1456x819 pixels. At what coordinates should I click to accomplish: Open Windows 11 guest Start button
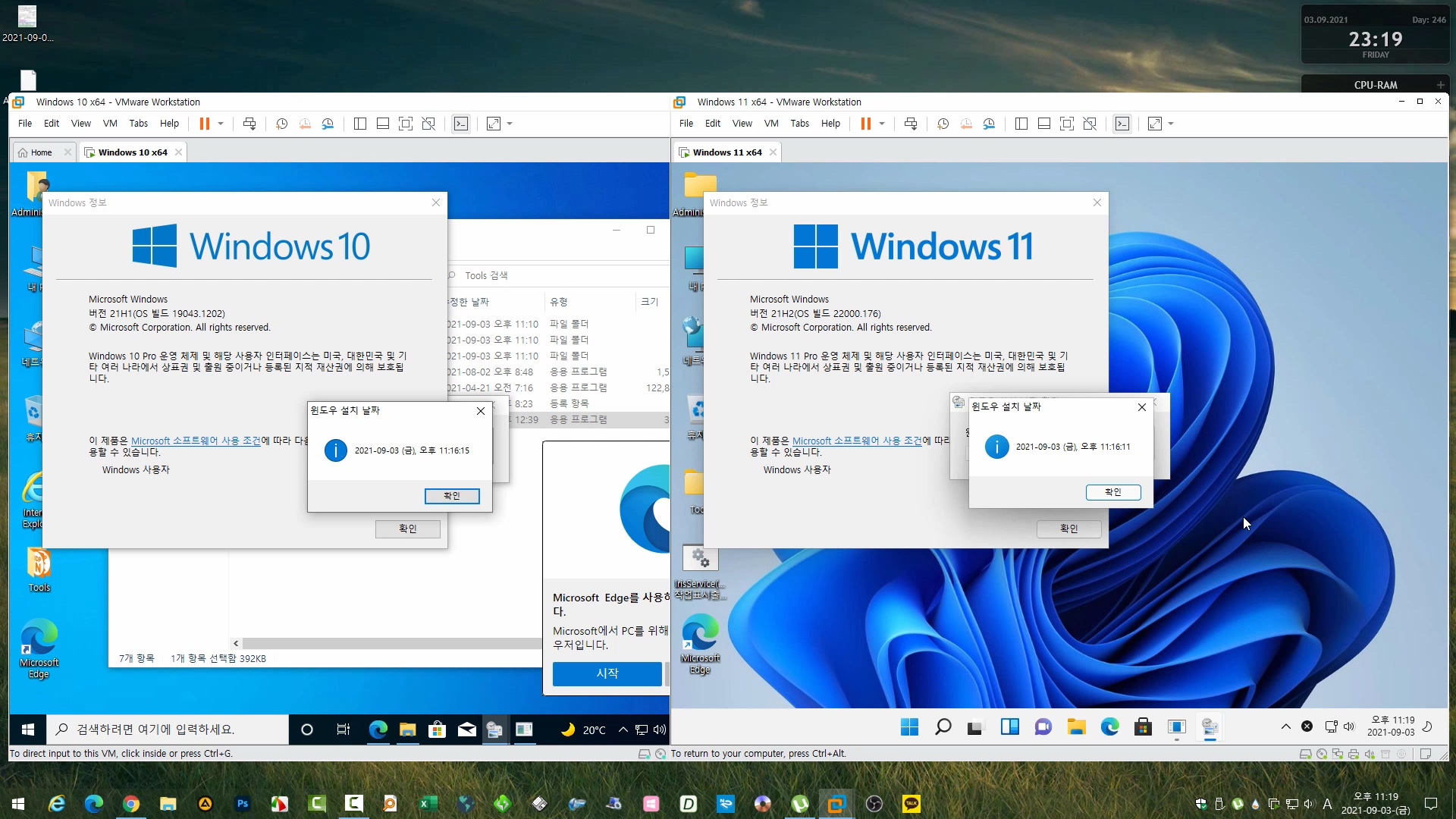point(909,727)
